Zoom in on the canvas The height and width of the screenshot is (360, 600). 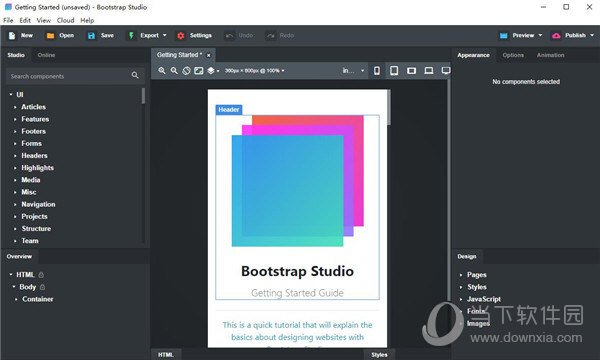162,70
